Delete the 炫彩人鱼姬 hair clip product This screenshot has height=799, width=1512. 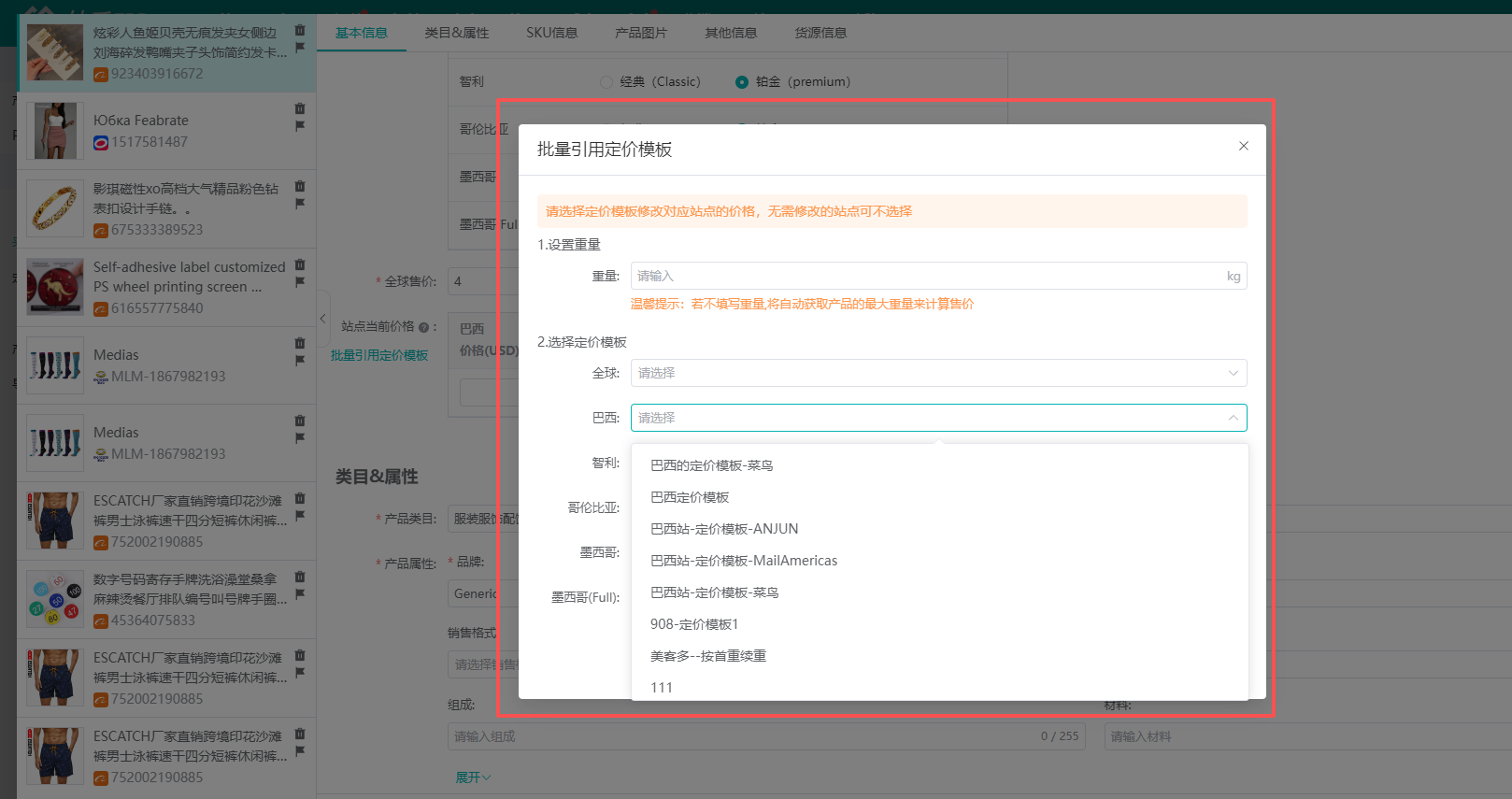pos(300,30)
